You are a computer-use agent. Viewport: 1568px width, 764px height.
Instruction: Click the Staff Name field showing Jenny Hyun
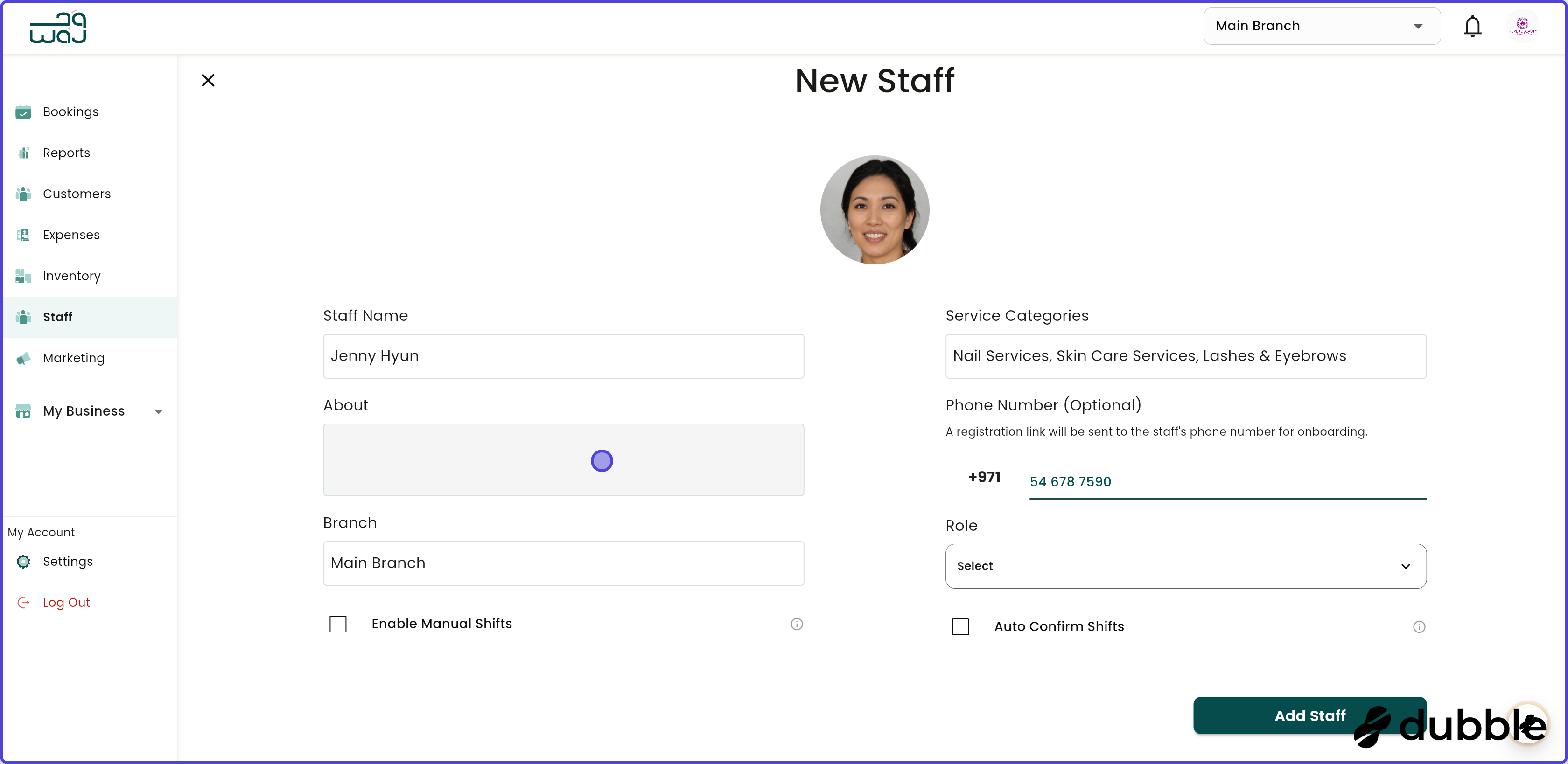(563, 356)
